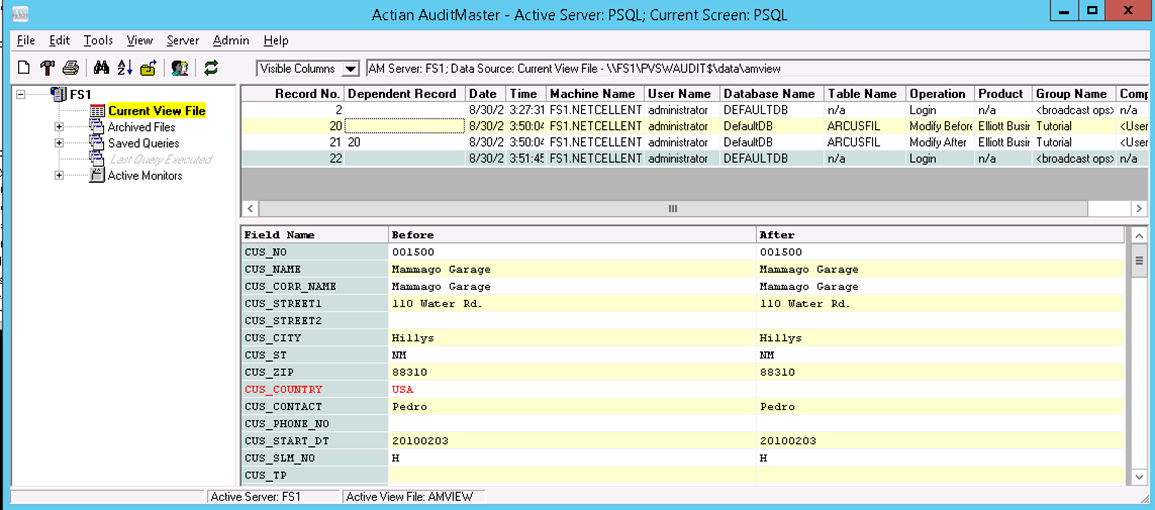Image resolution: width=1155 pixels, height=510 pixels.
Task: Click the After column header in detail pane
Action: coord(941,235)
